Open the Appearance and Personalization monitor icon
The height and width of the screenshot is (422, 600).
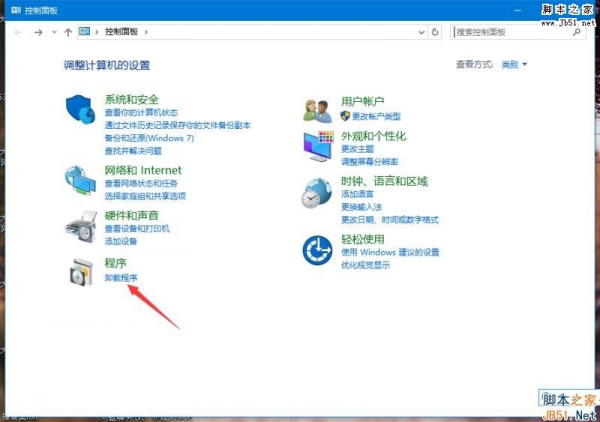tap(318, 146)
